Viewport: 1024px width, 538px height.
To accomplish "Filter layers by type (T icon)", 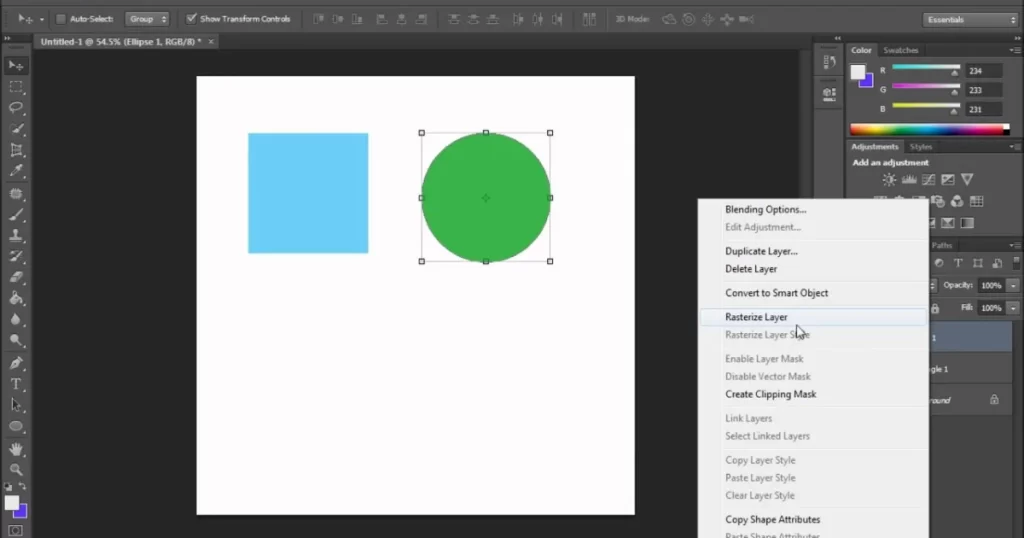I will point(958,263).
